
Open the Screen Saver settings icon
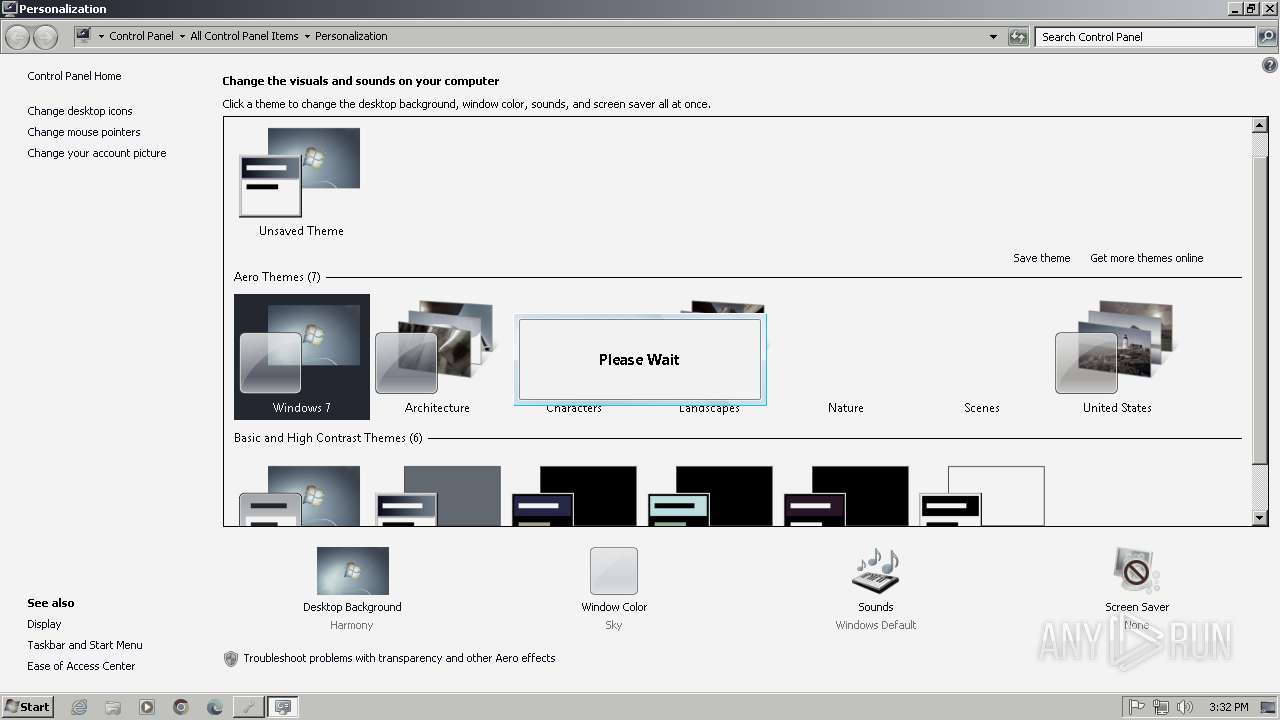point(1136,571)
